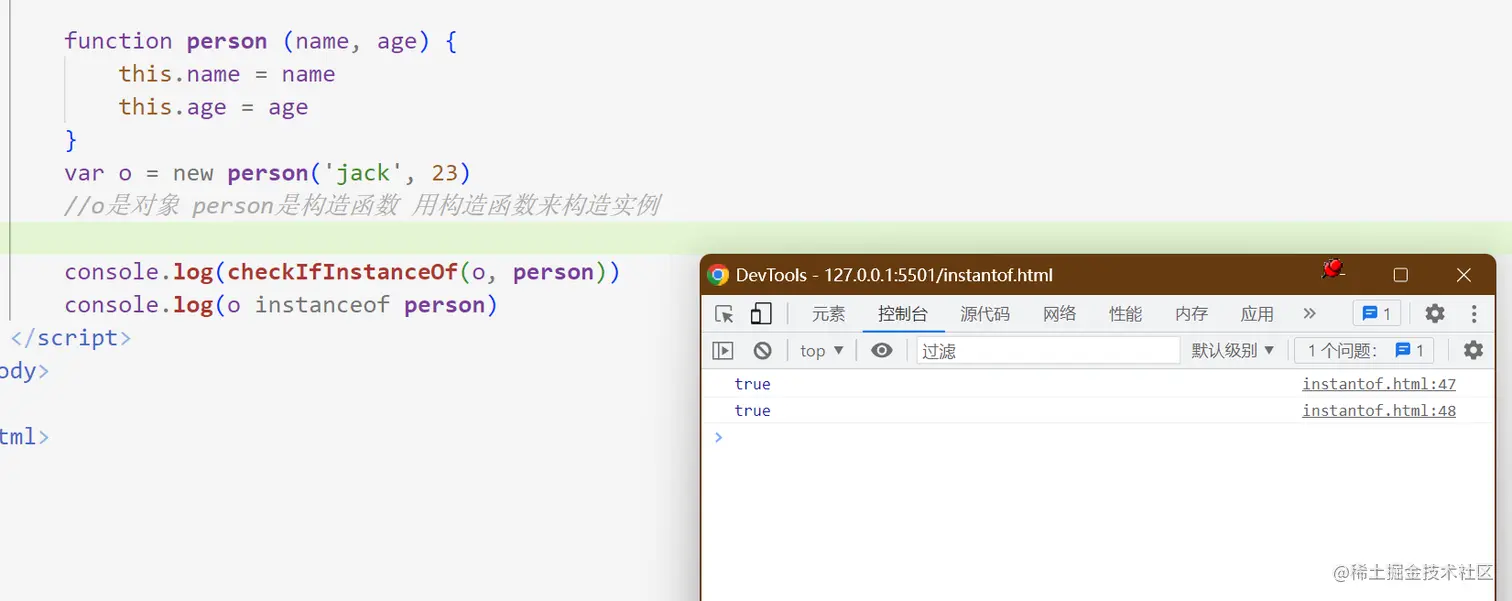Clear the console with the ban icon

[763, 350]
